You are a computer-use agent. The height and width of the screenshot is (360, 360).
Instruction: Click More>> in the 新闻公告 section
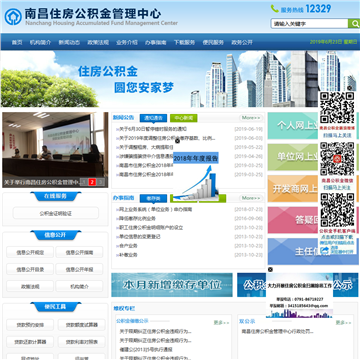(x=250, y=118)
